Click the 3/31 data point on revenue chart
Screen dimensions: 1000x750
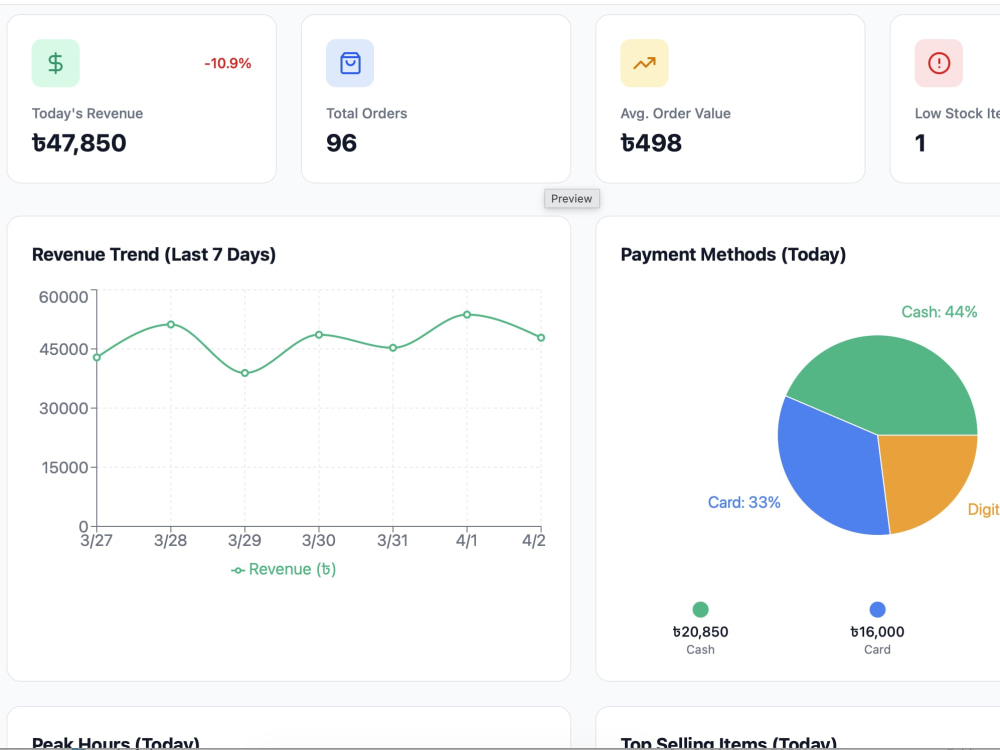pyautogui.click(x=393, y=348)
